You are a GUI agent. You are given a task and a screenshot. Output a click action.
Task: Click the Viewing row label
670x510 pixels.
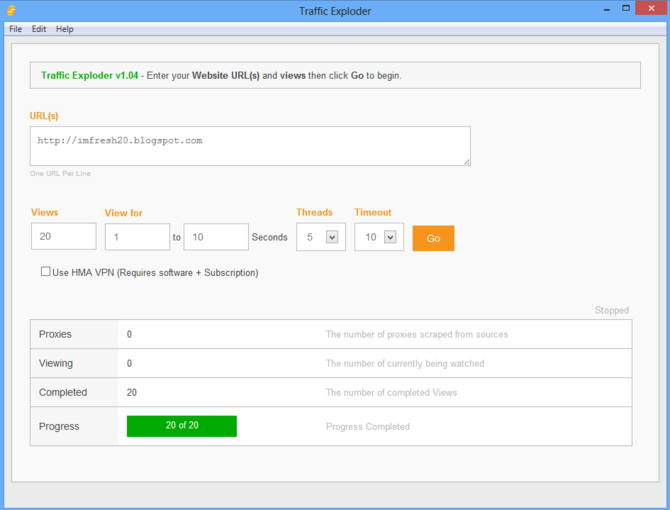tap(56, 363)
